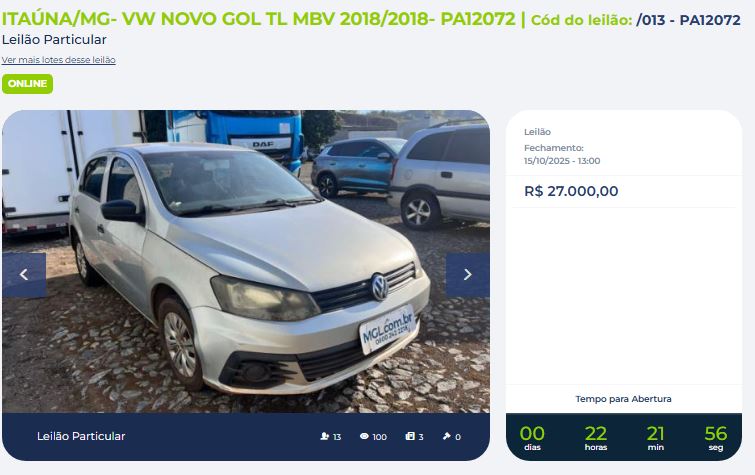The width and height of the screenshot is (755, 475).
Task: Click the Fechamento date 15/10/2025 - 13:00
Action: (x=562, y=161)
